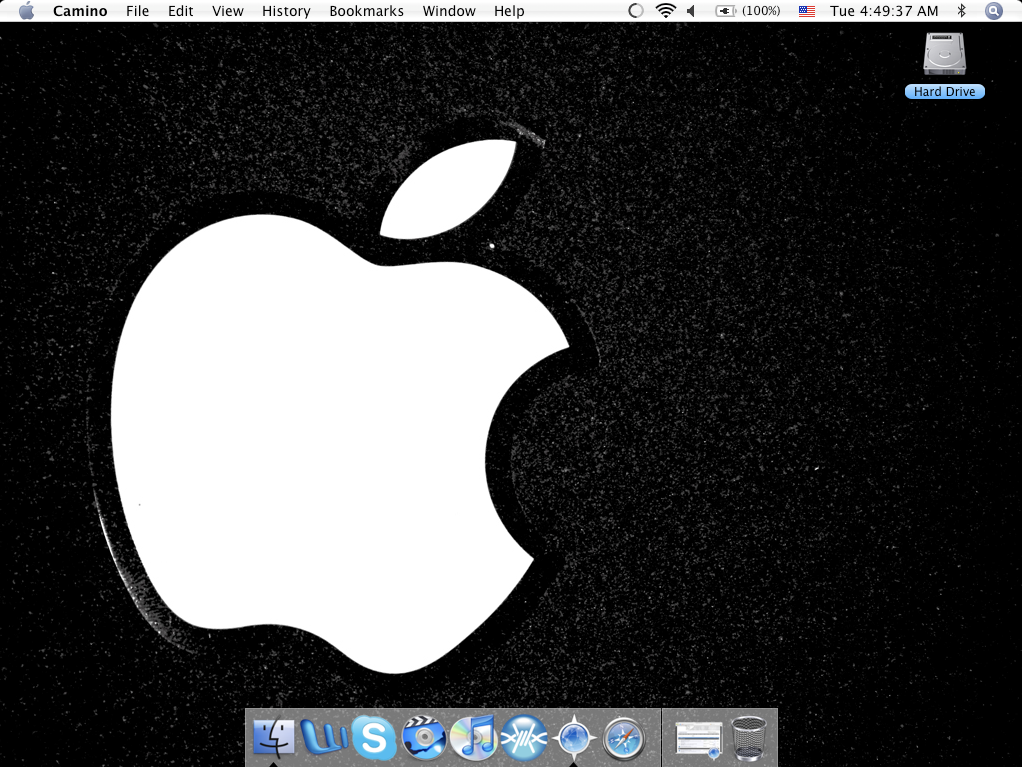Image resolution: width=1022 pixels, height=767 pixels.
Task: Open the View menu
Action: 227,11
